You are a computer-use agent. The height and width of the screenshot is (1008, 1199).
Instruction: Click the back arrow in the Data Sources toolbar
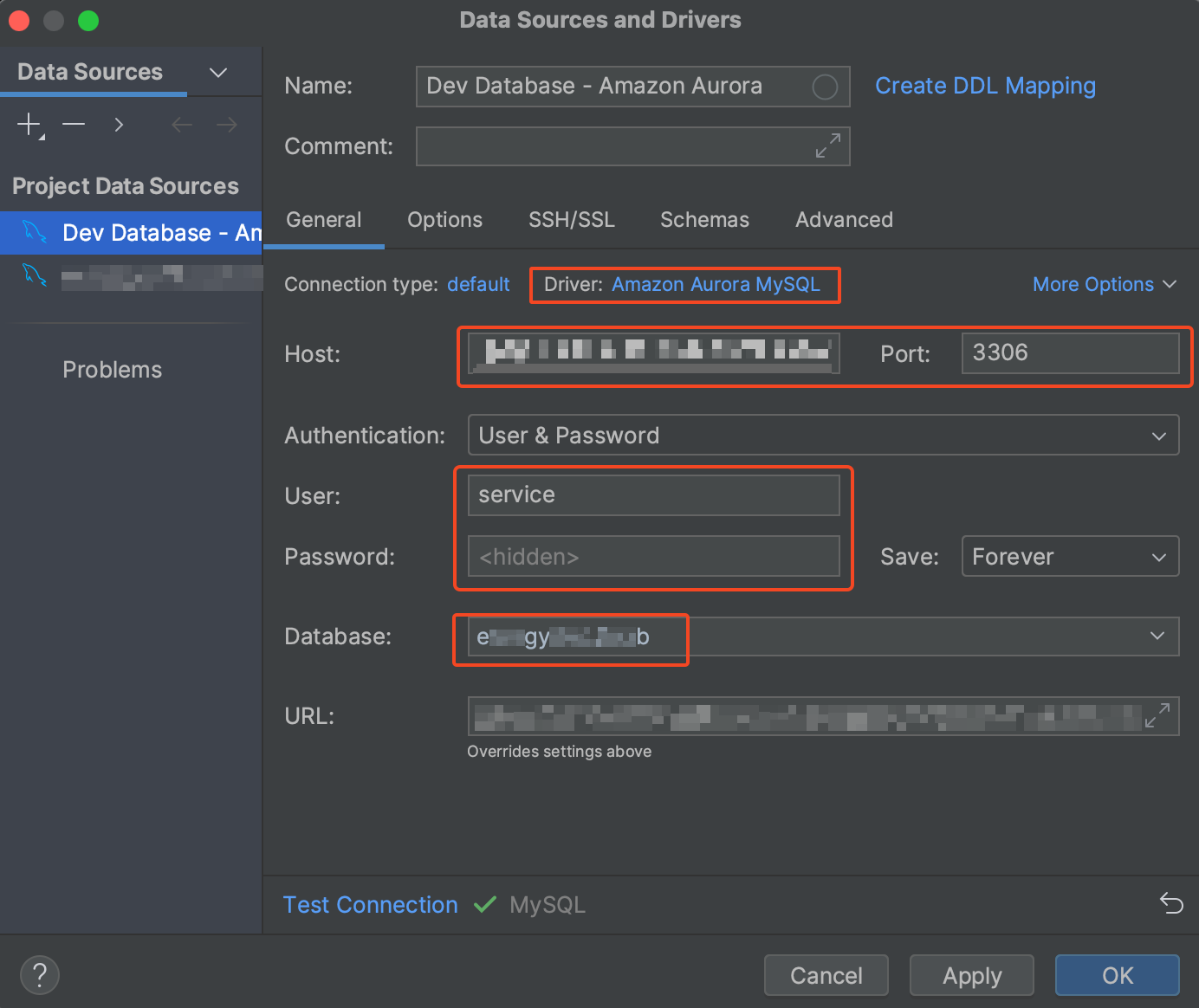click(182, 125)
